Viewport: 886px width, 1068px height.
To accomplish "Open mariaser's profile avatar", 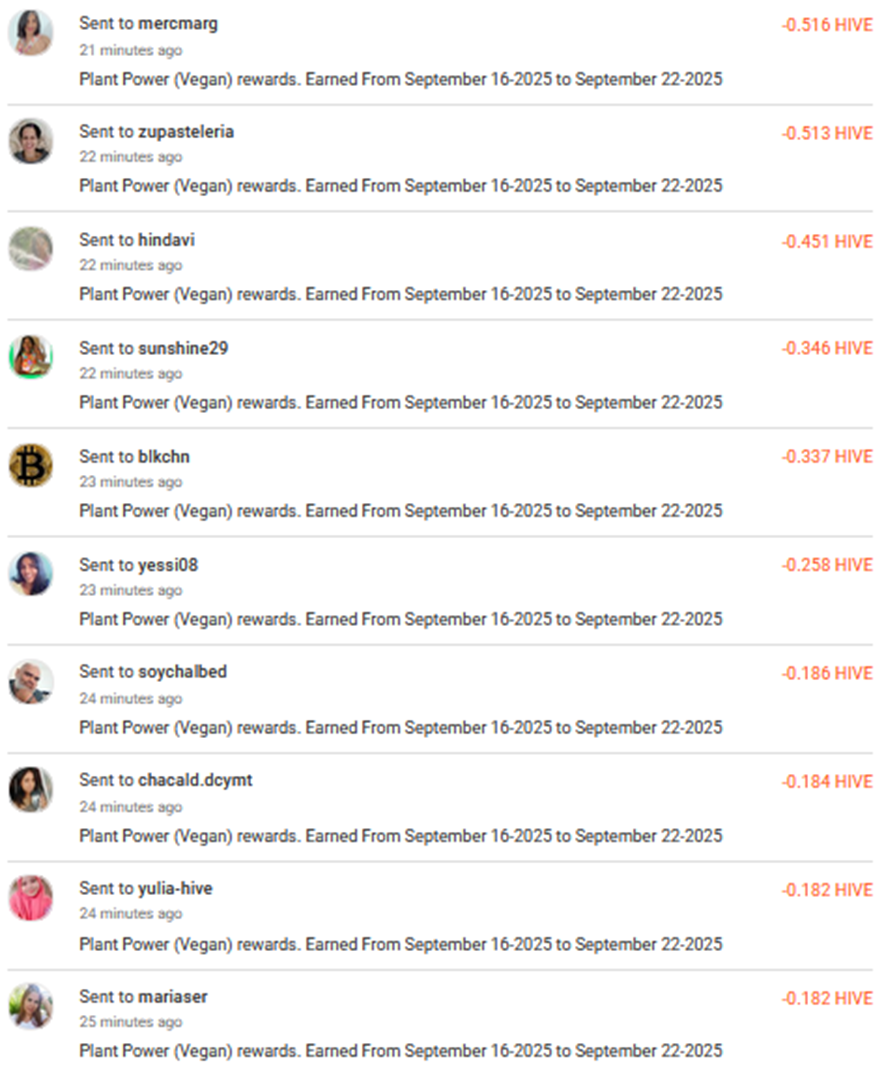I will click(x=31, y=1006).
